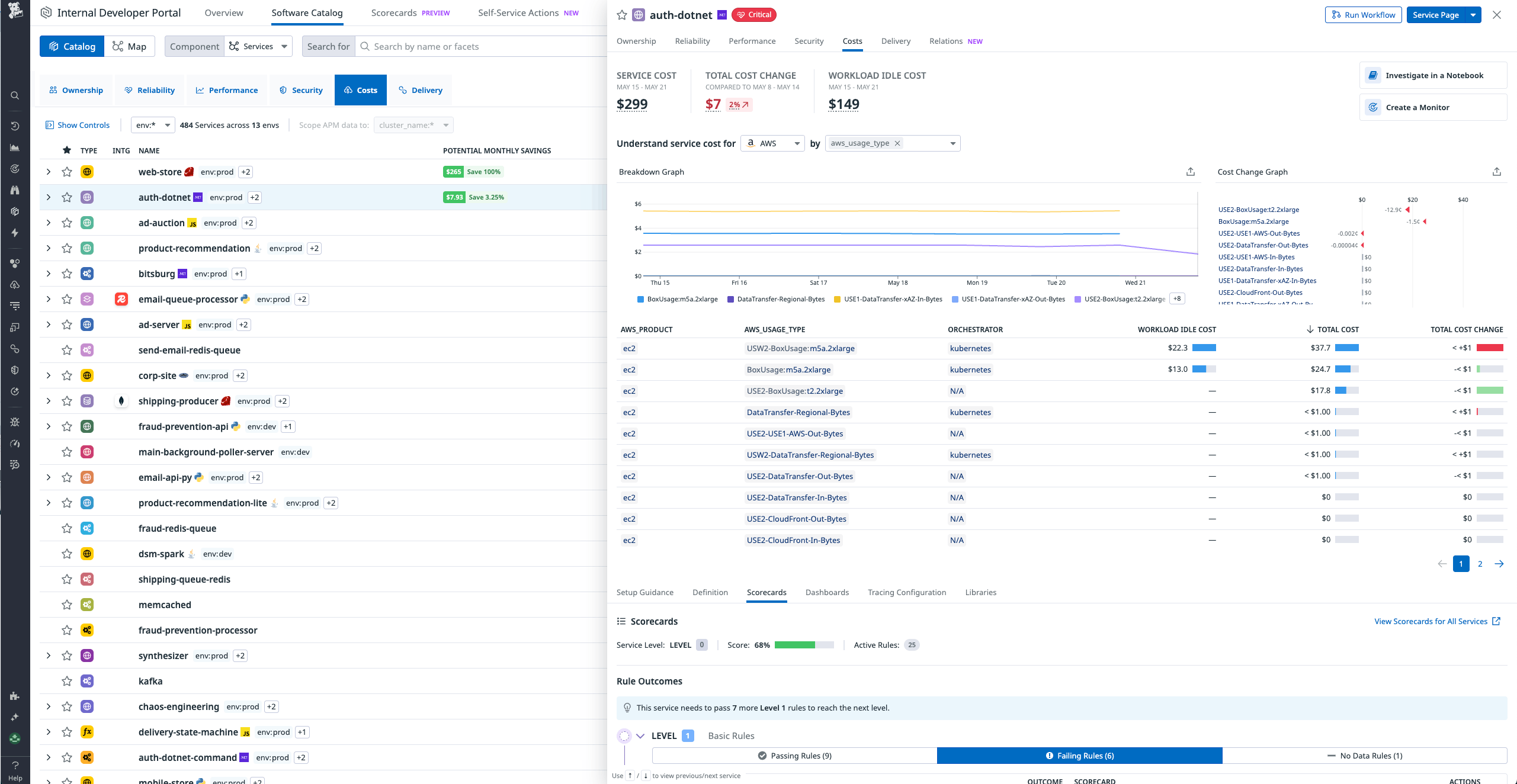Favorite the auth-dotnet service via the star
This screenshot has width=1517, height=784.
[x=621, y=15]
